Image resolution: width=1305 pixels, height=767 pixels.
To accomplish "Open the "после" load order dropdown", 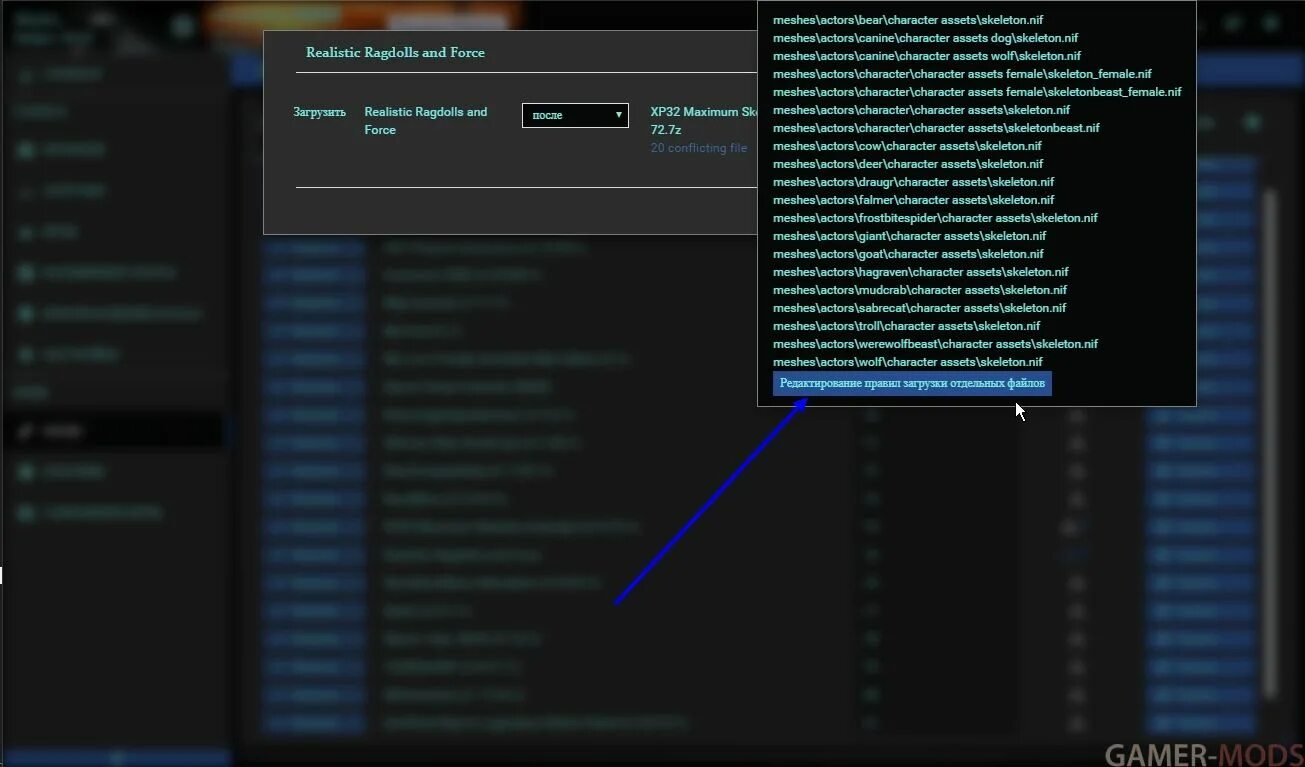I will [575, 115].
